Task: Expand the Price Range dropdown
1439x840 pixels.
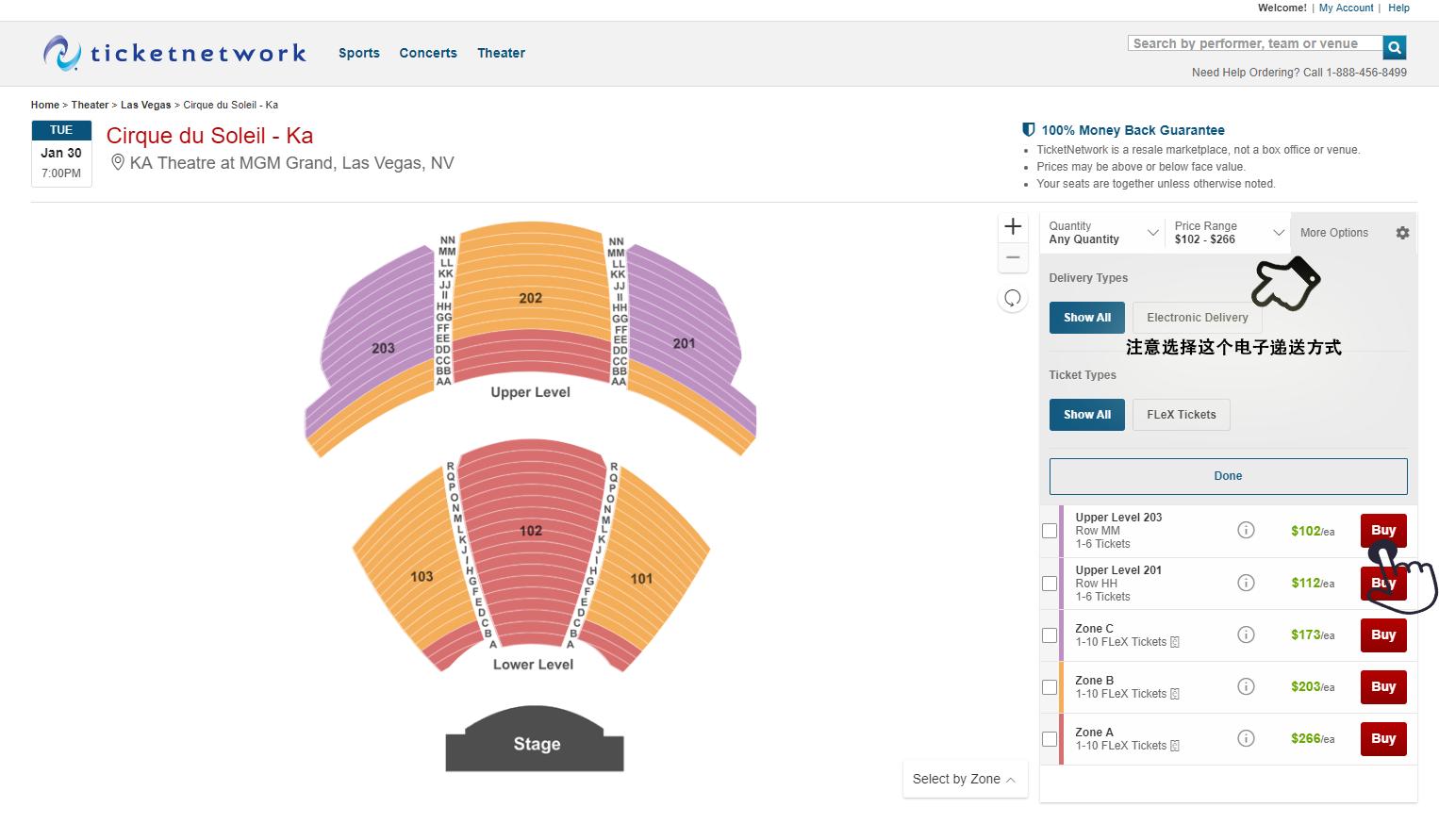Action: [1228, 233]
